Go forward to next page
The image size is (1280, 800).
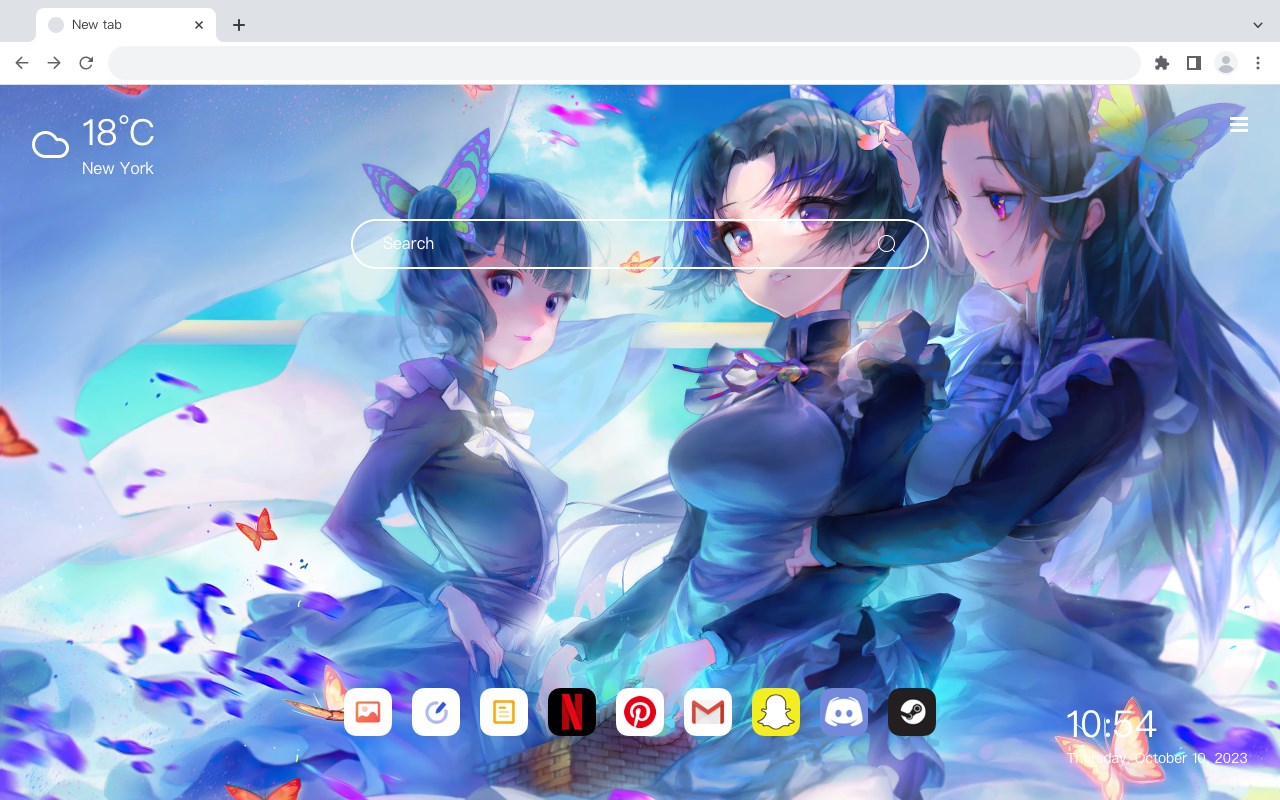[x=54, y=63]
